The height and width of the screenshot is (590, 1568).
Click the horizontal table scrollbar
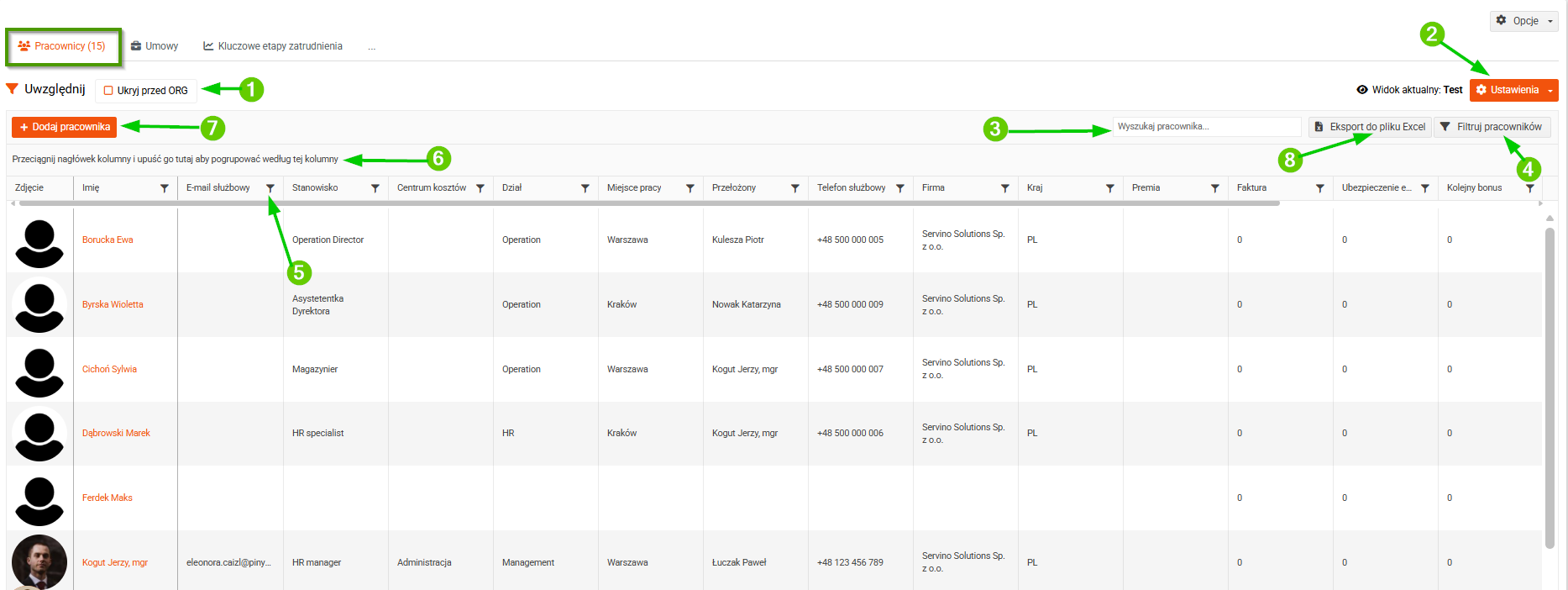click(x=648, y=203)
